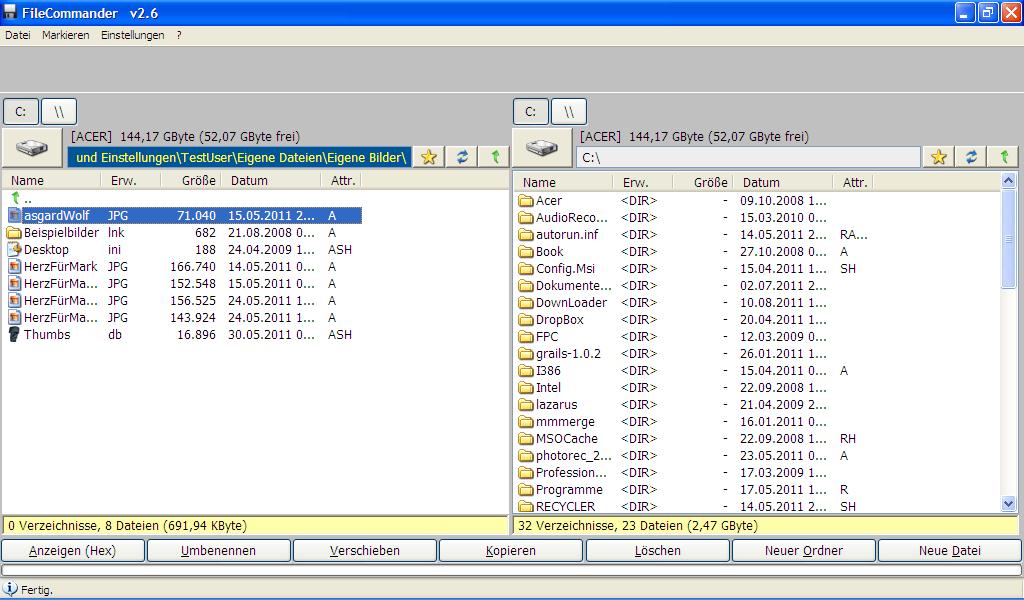Click the right panel favorites star icon
This screenshot has width=1024, height=600.
938,157
